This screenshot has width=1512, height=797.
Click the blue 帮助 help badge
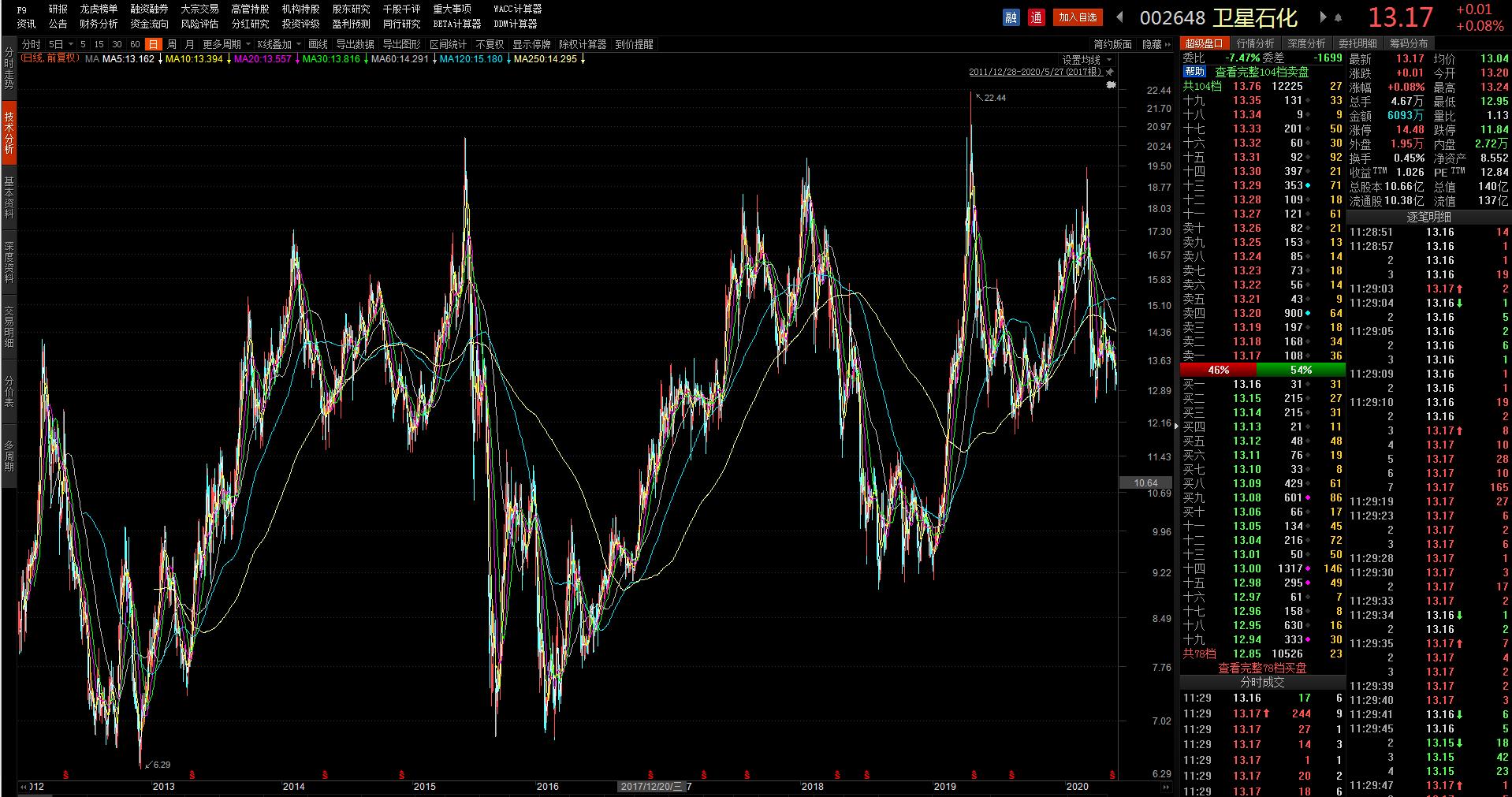tap(1195, 72)
